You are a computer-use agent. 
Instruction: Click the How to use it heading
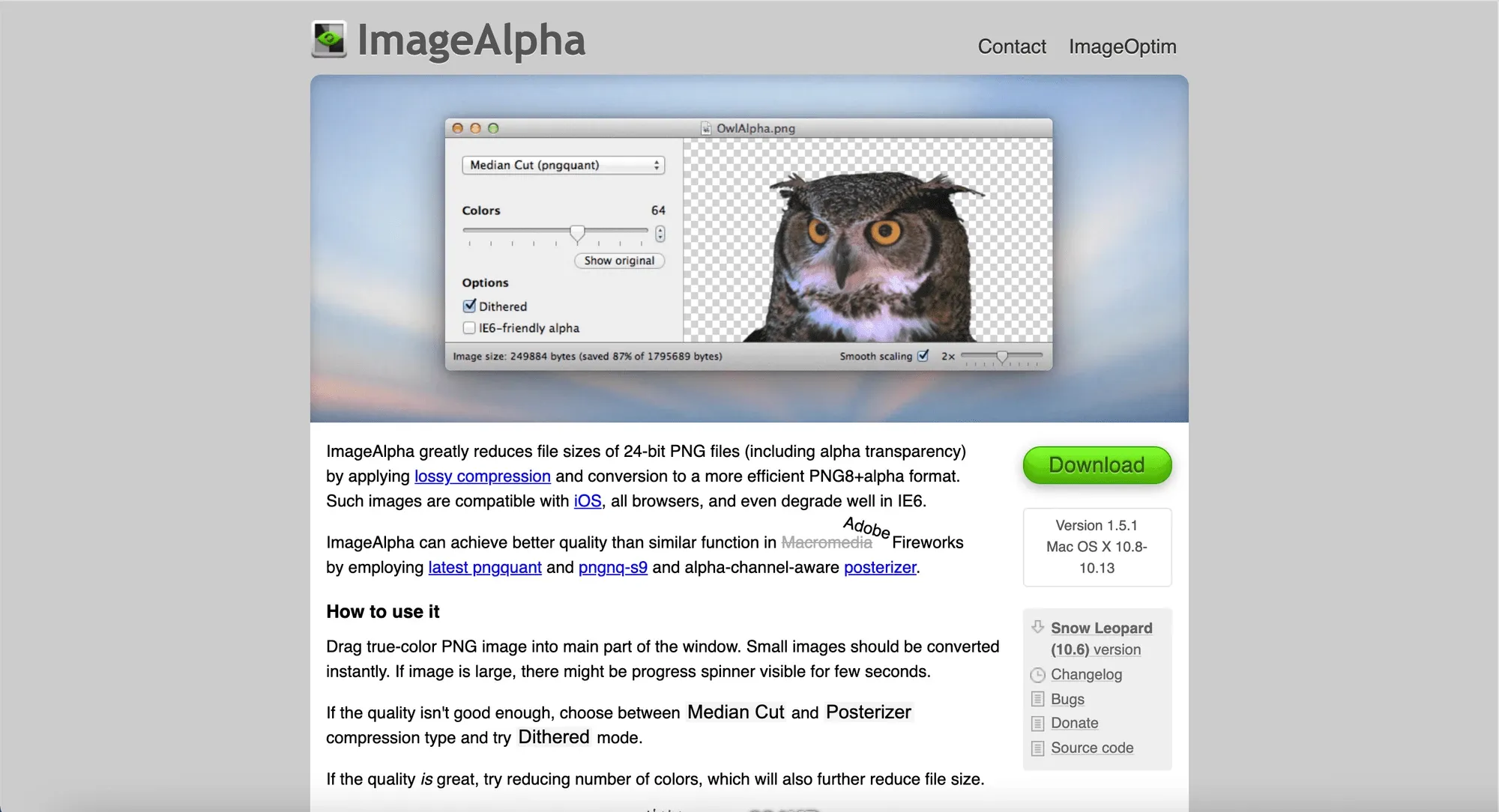(382, 612)
